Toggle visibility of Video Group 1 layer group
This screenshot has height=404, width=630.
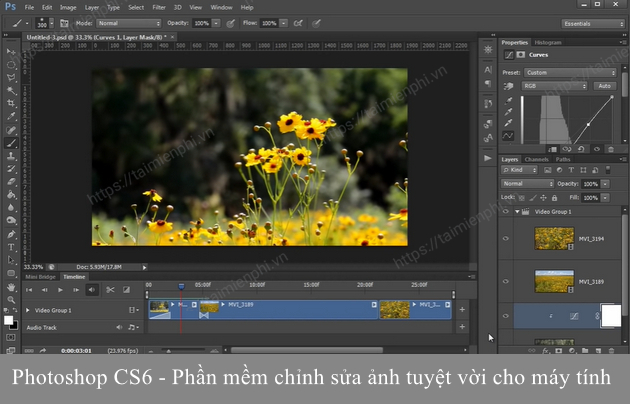click(505, 212)
